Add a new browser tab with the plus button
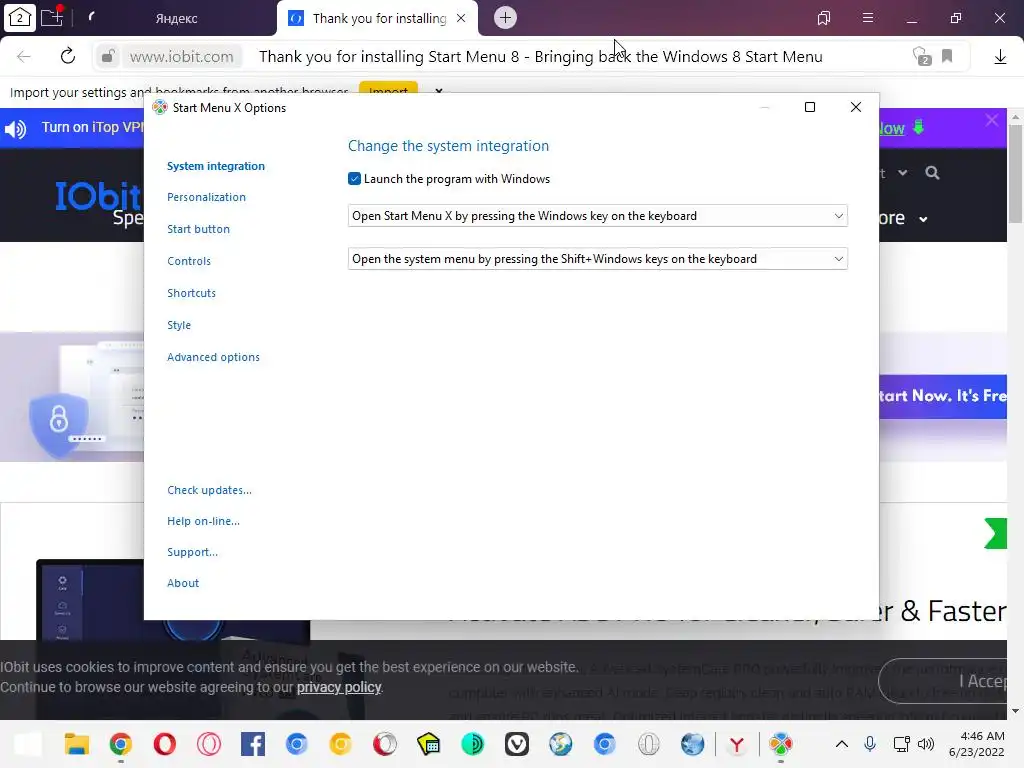This screenshot has height=768, width=1024. [505, 18]
